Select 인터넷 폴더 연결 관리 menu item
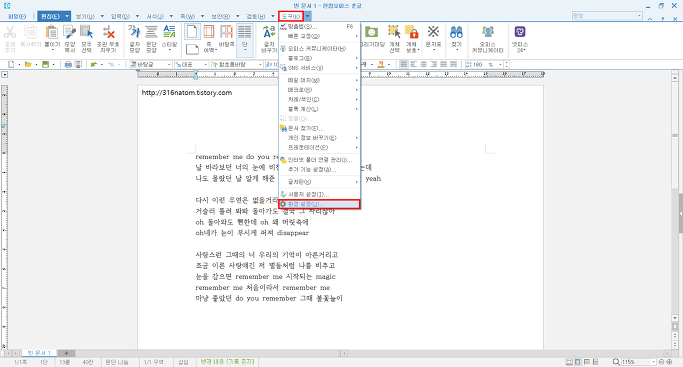The height and width of the screenshot is (367, 683). [x=319, y=160]
